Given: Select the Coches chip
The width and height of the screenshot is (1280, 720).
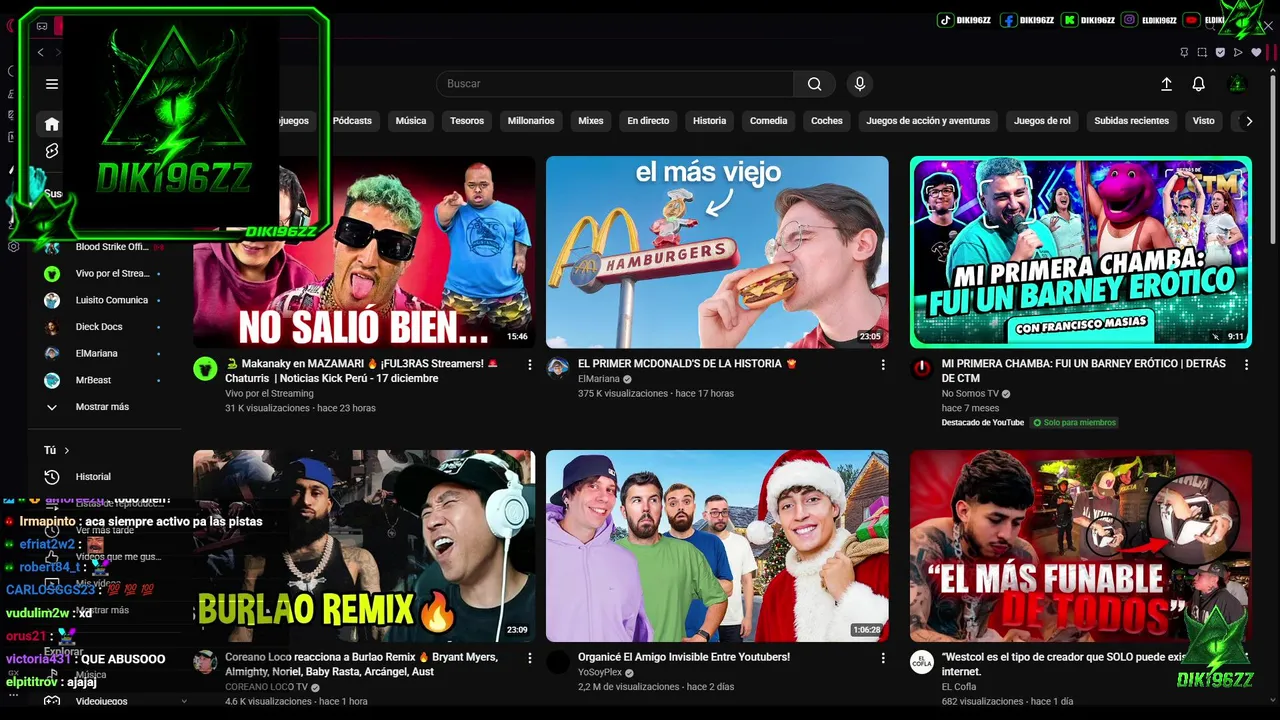Looking at the screenshot, I should (x=827, y=121).
